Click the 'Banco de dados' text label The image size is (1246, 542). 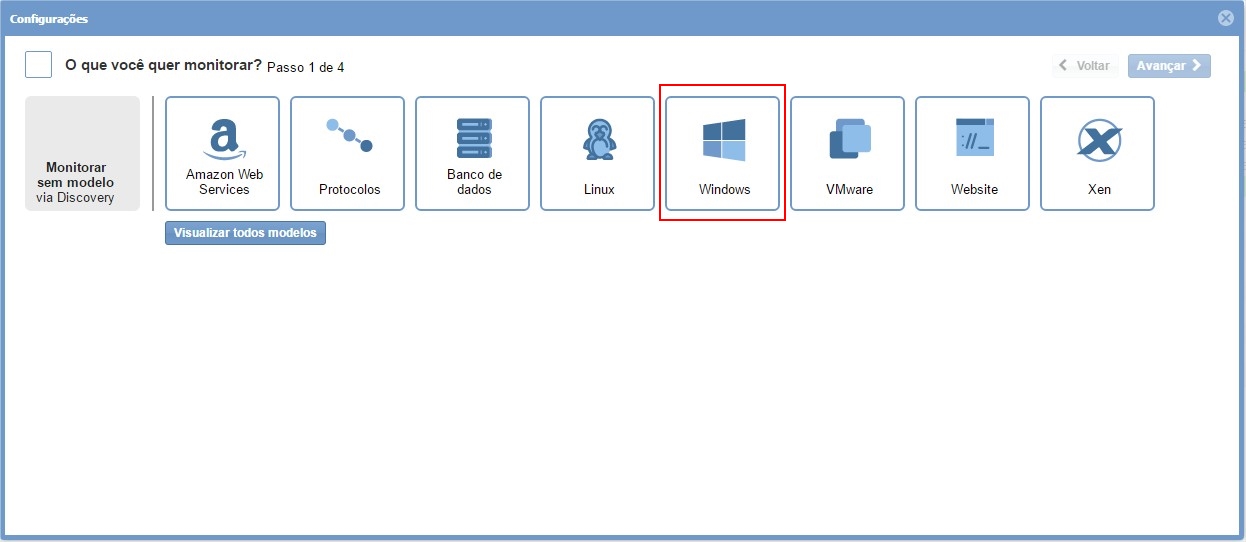(x=474, y=182)
